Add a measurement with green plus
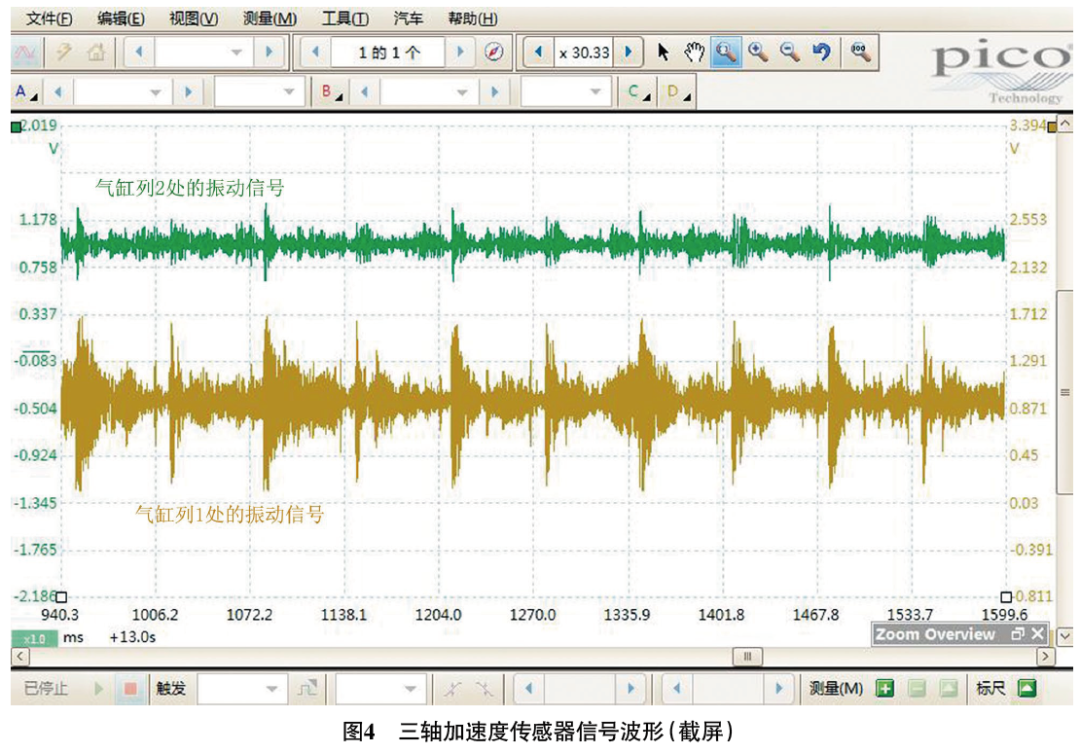 pos(885,688)
